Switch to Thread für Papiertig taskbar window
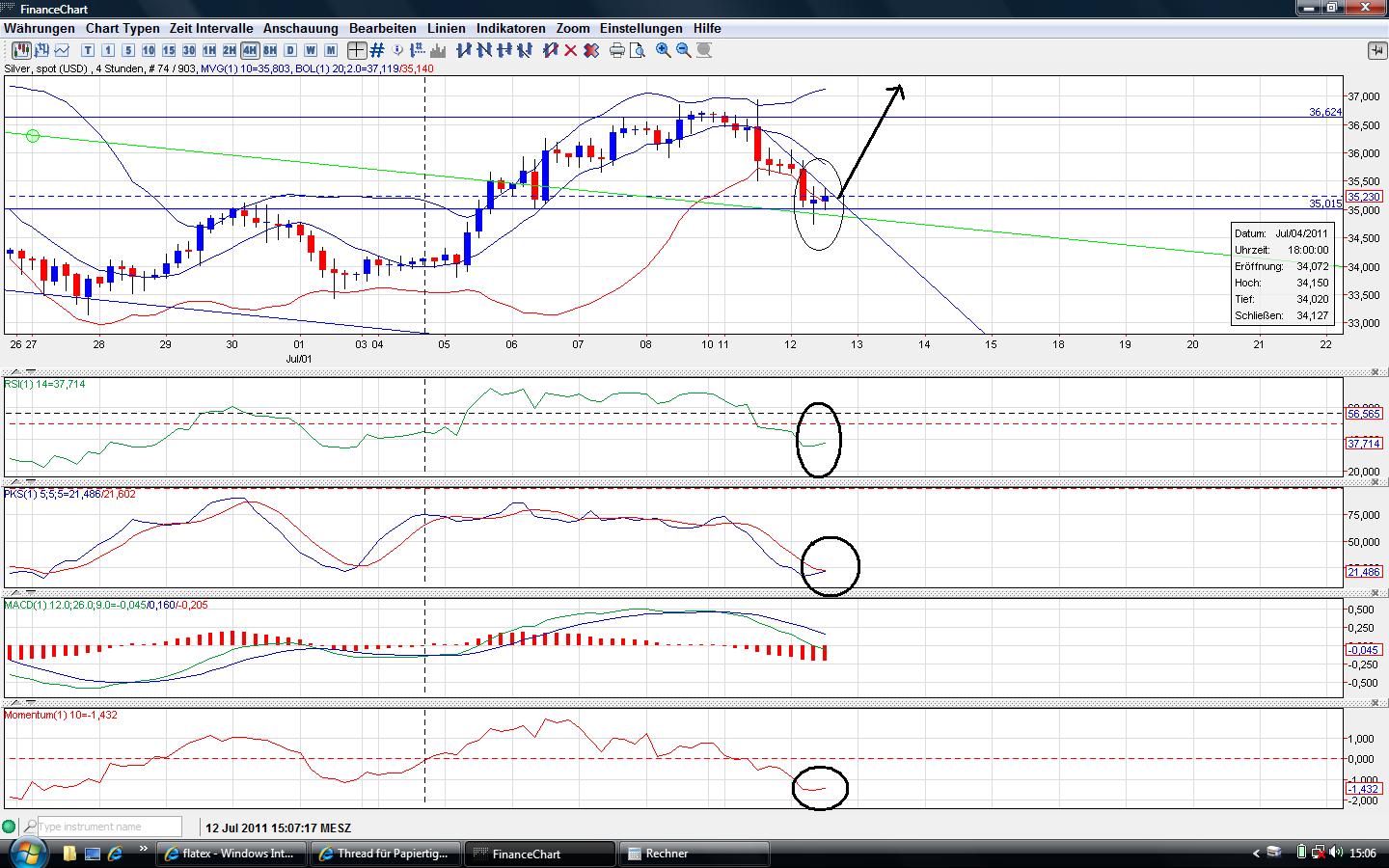This screenshot has width=1389, height=868. pyautogui.click(x=387, y=854)
